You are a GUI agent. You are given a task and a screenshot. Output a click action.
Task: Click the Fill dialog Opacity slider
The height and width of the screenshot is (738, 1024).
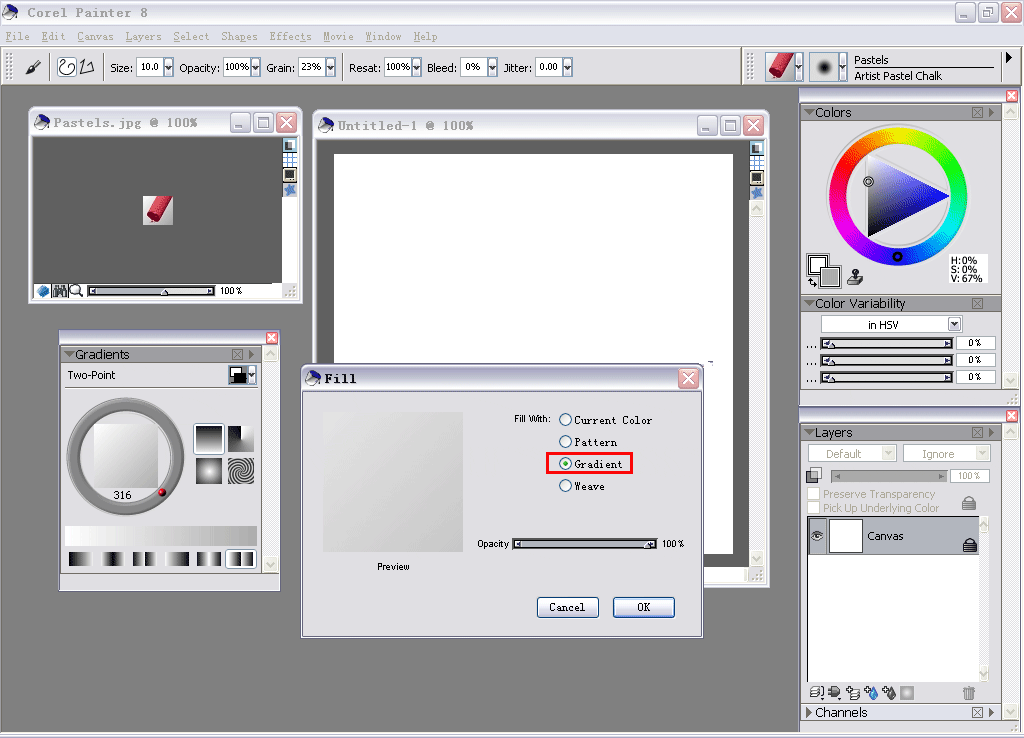click(584, 544)
